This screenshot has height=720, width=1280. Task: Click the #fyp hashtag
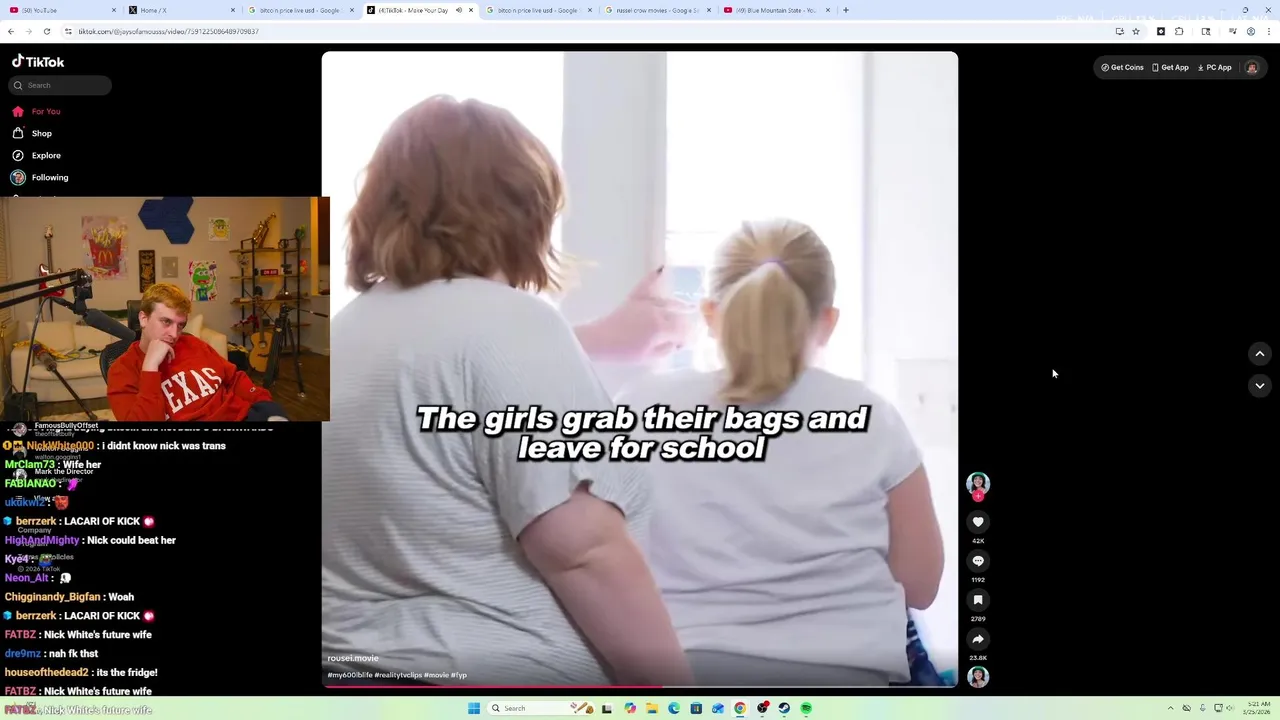point(459,675)
